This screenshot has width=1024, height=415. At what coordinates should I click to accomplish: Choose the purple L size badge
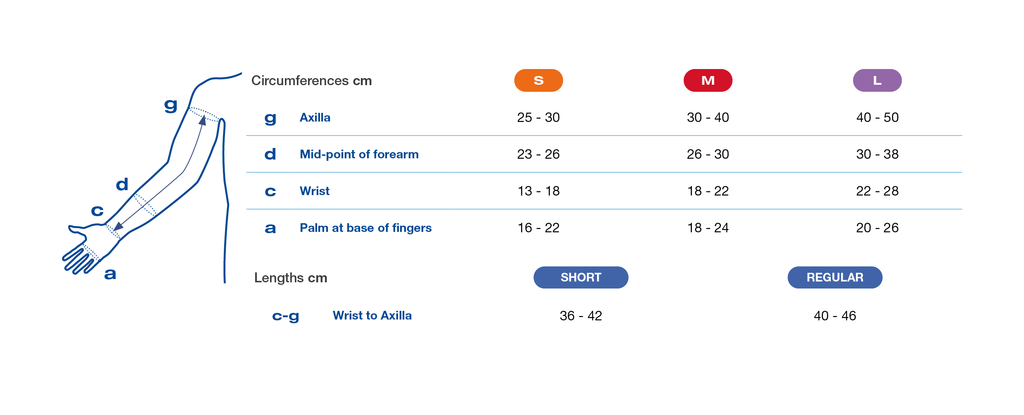(x=877, y=80)
